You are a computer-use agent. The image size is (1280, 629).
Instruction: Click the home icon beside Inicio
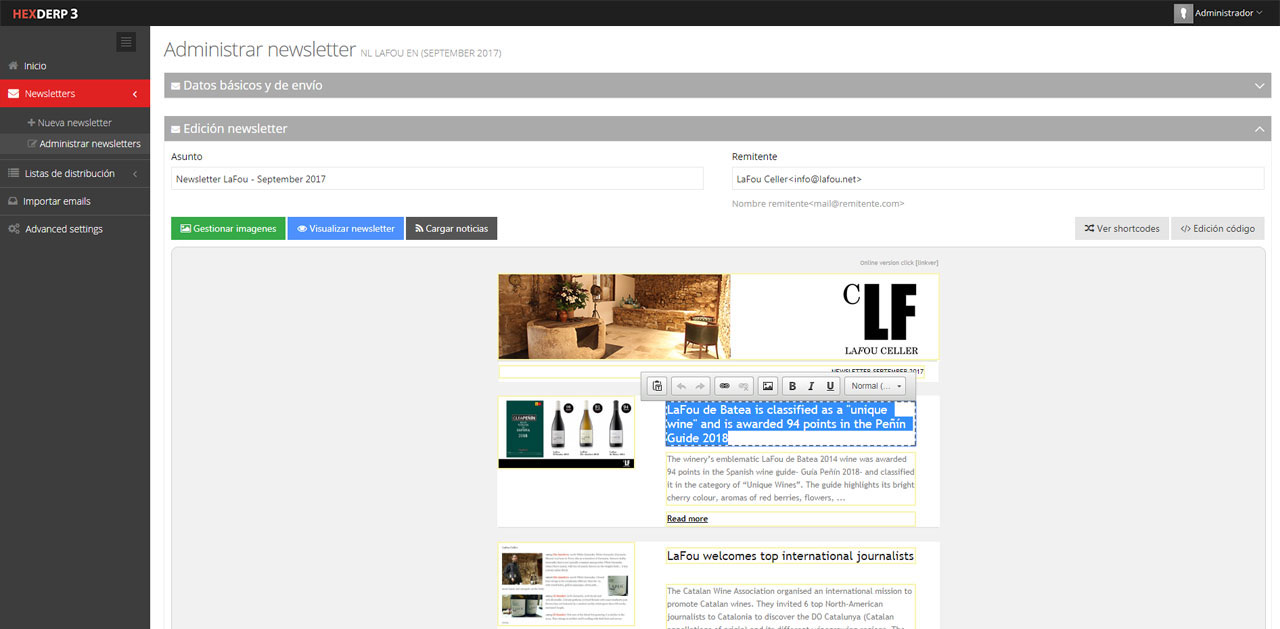pyautogui.click(x=13, y=66)
